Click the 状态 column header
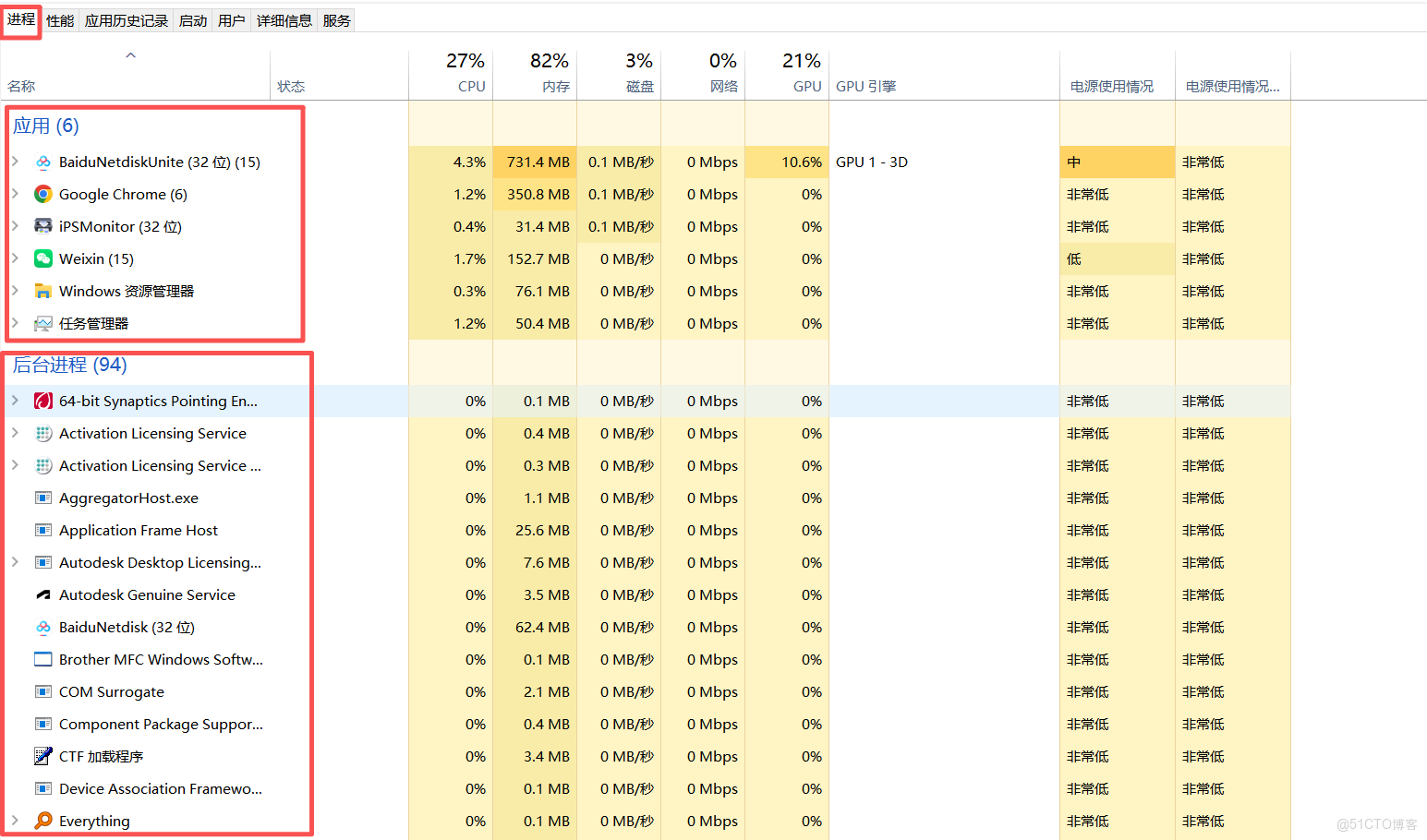1427x840 pixels. (339, 74)
